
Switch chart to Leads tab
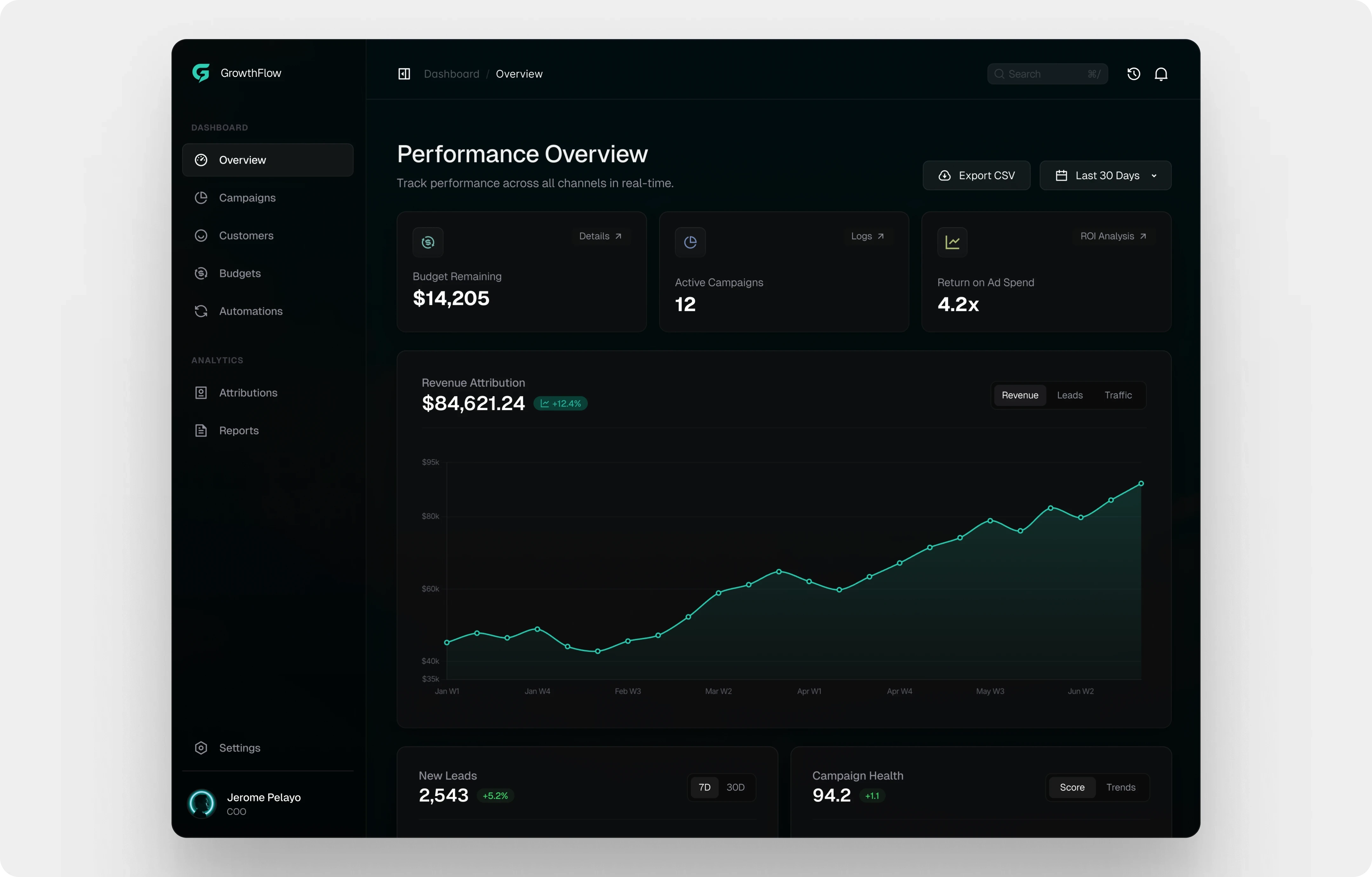click(x=1069, y=395)
